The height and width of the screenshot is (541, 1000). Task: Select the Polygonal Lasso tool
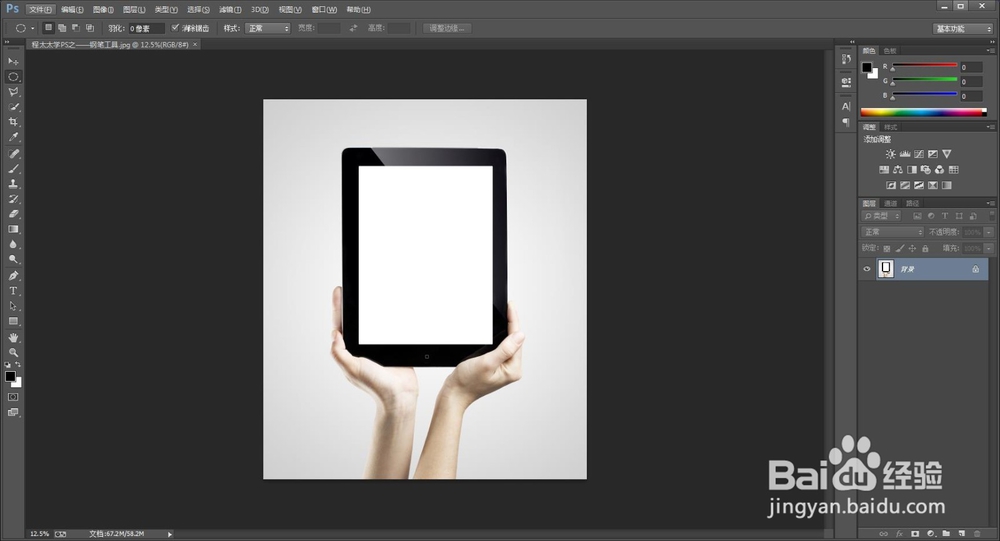[x=13, y=92]
